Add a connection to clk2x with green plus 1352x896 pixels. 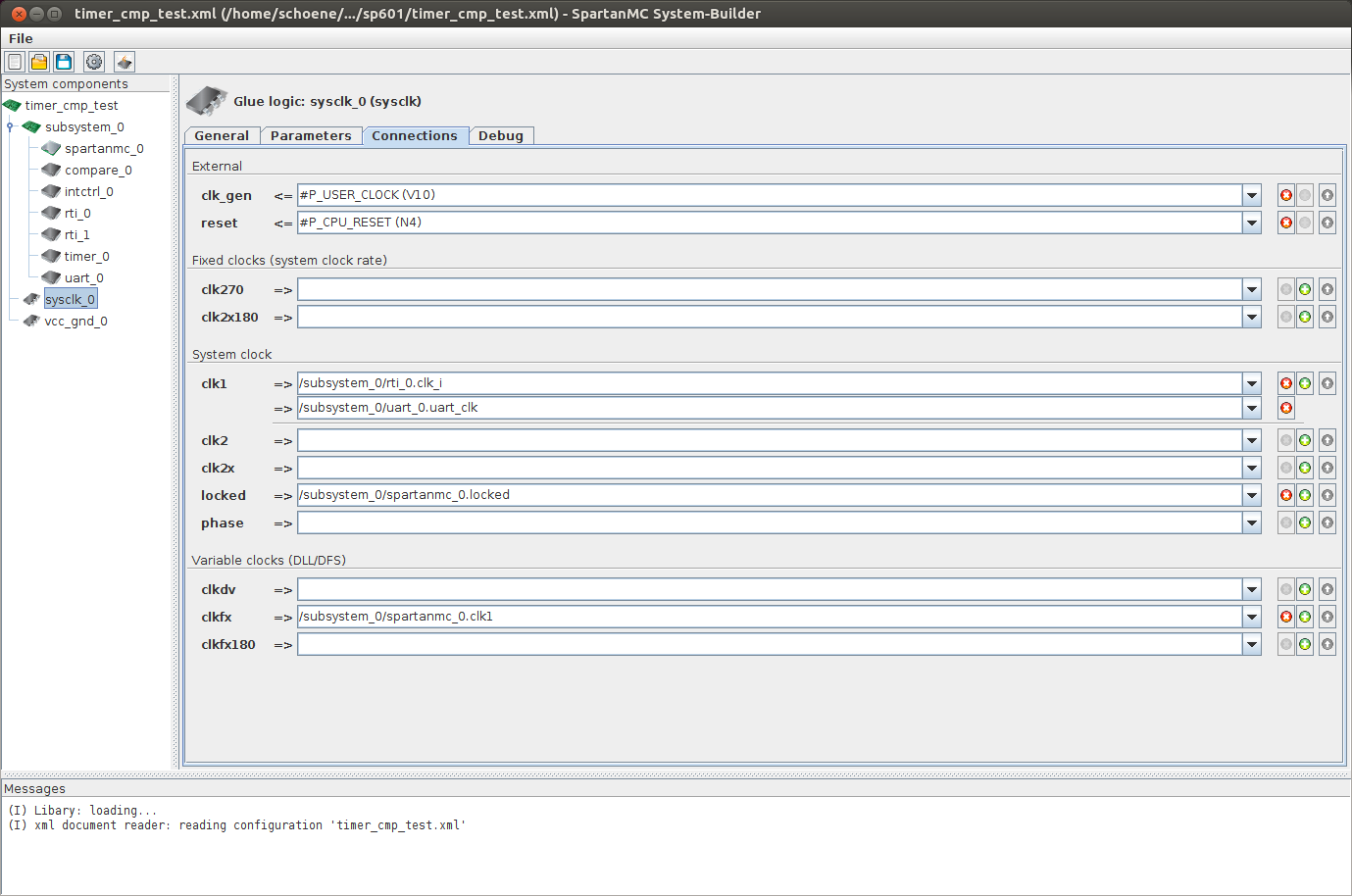1305,468
